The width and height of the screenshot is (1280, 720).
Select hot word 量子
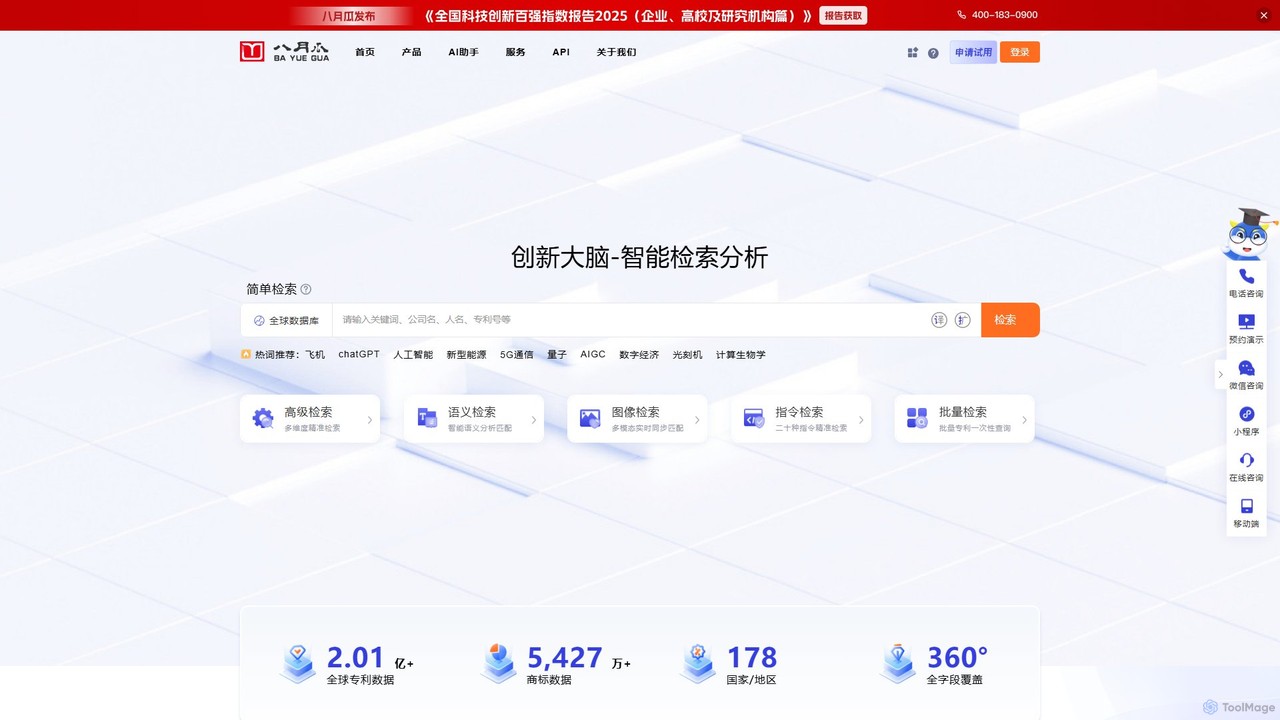pos(557,354)
